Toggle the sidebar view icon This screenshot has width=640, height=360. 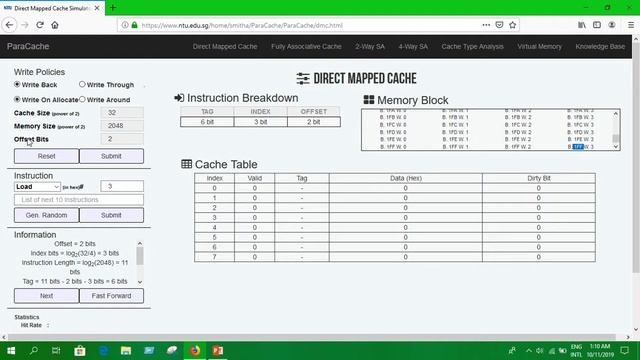pyautogui.click(x=597, y=25)
